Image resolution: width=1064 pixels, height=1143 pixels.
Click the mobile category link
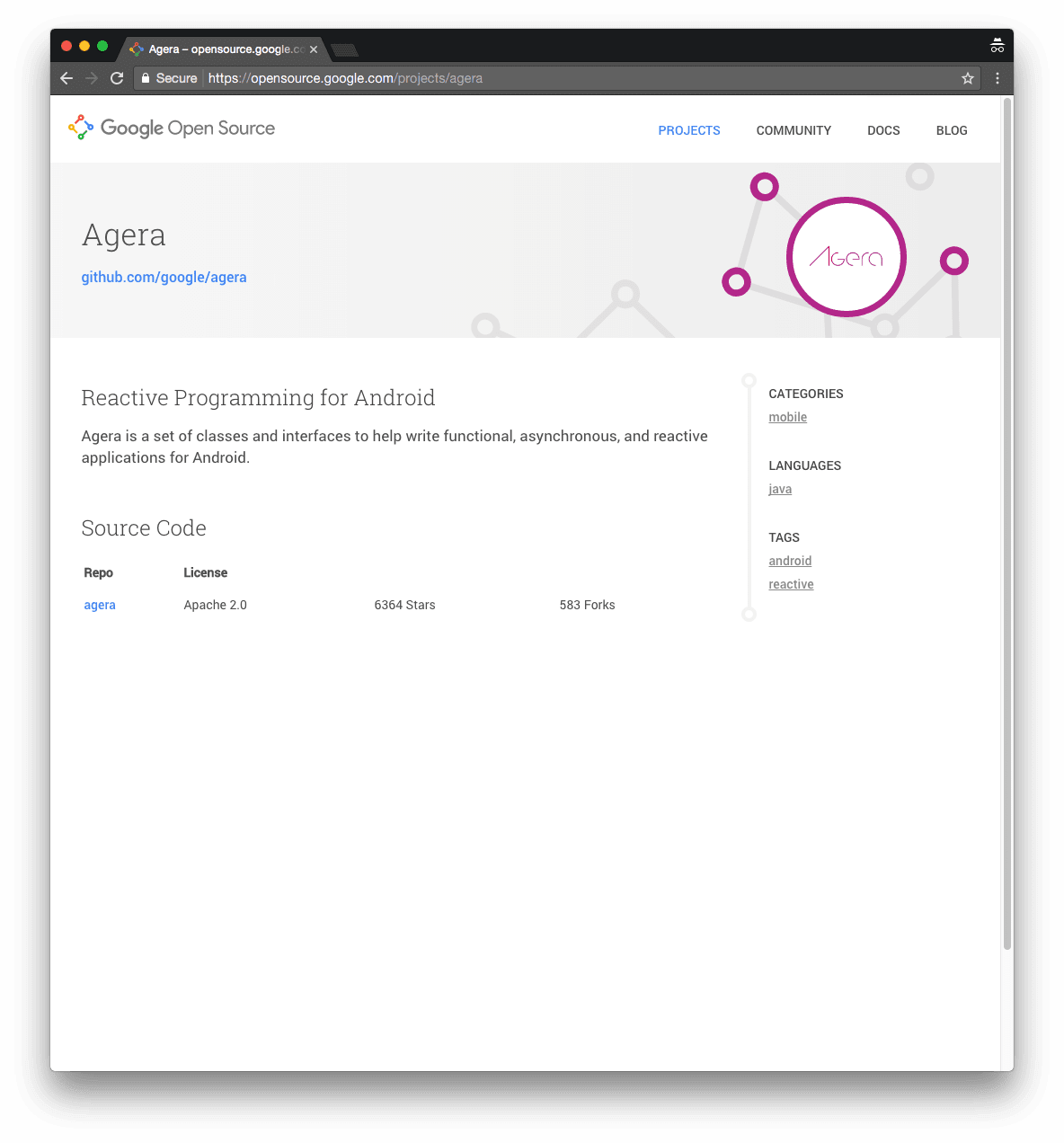coord(788,417)
